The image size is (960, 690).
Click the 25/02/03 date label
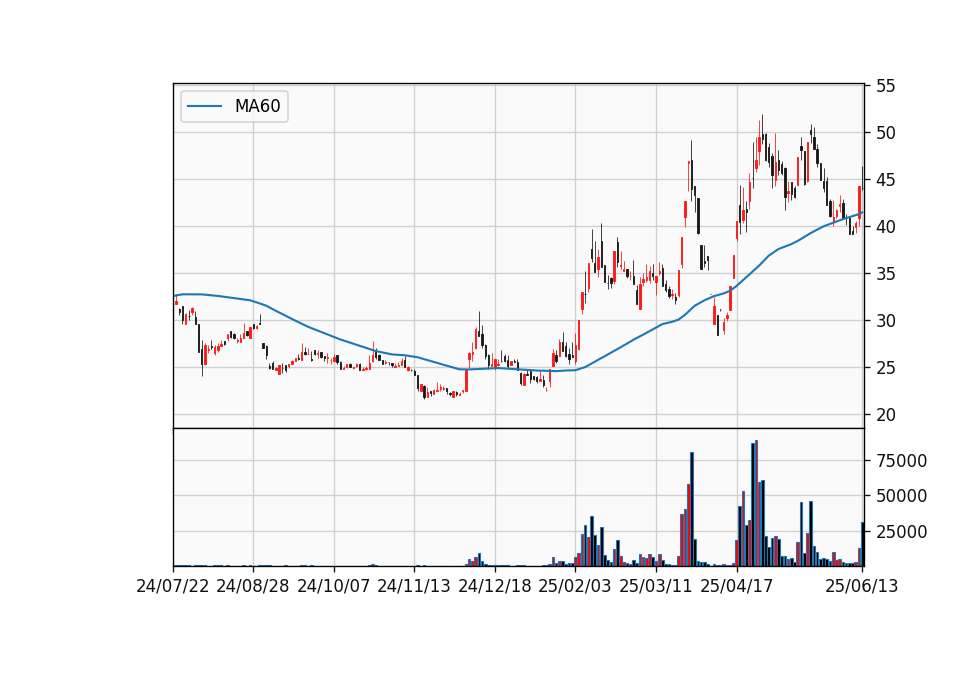(x=575, y=586)
